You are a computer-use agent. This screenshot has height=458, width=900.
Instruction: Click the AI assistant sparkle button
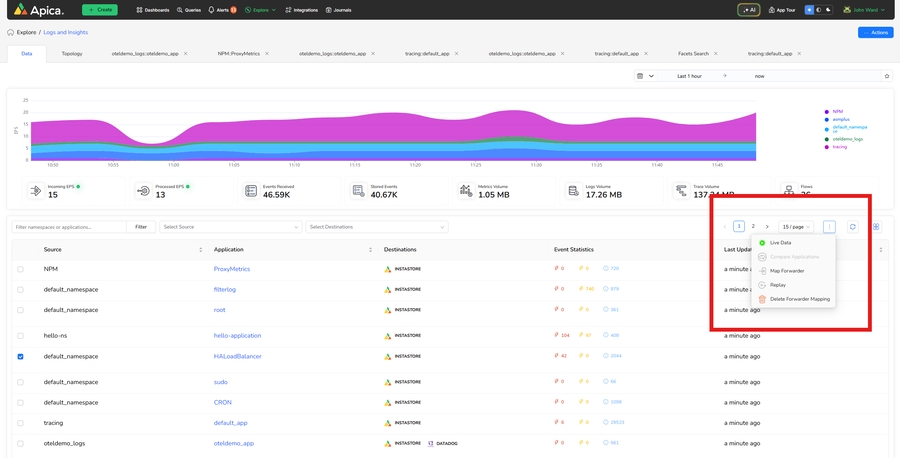[x=749, y=10]
